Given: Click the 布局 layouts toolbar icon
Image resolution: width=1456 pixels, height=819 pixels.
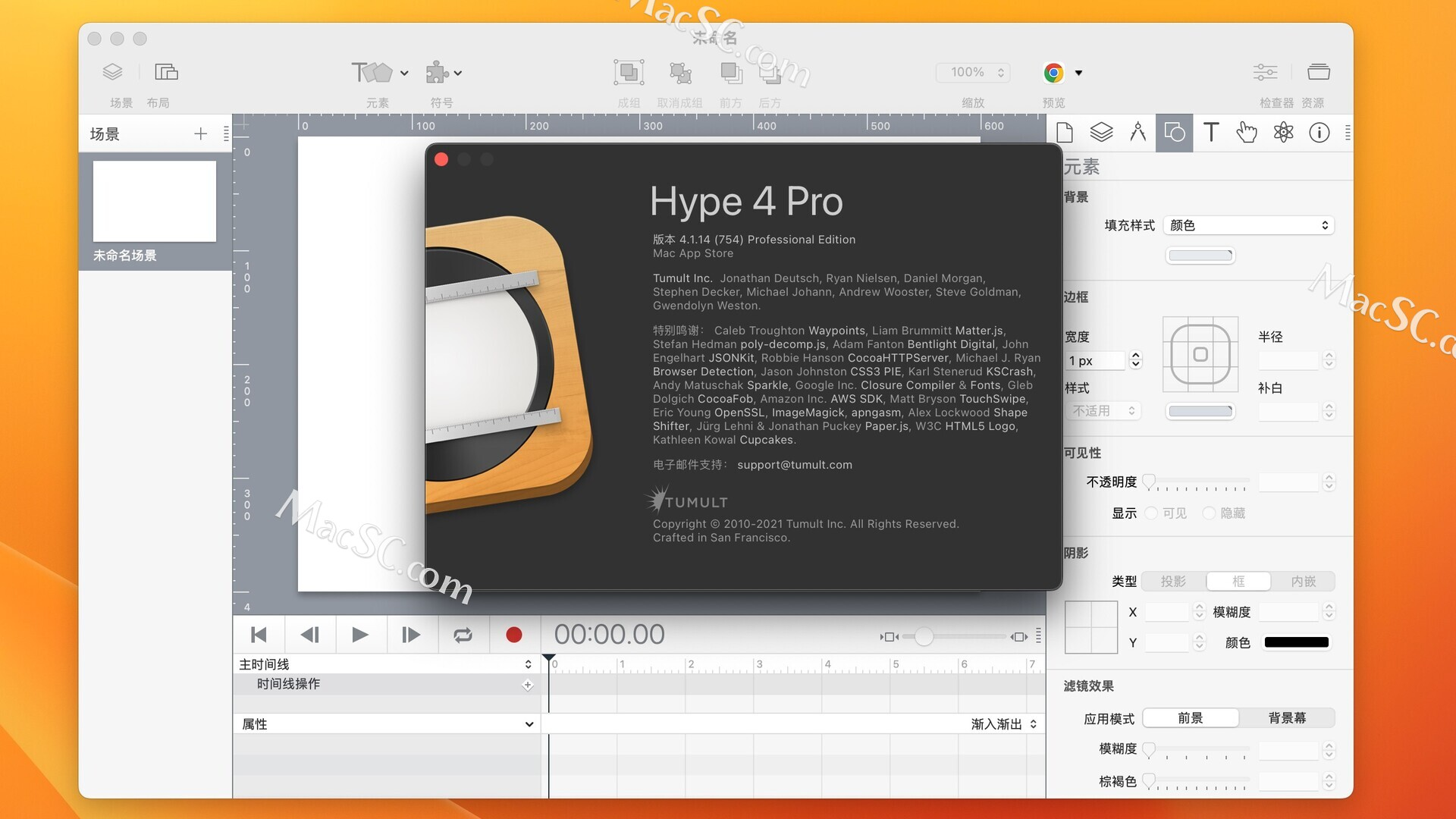Looking at the screenshot, I should point(165,72).
